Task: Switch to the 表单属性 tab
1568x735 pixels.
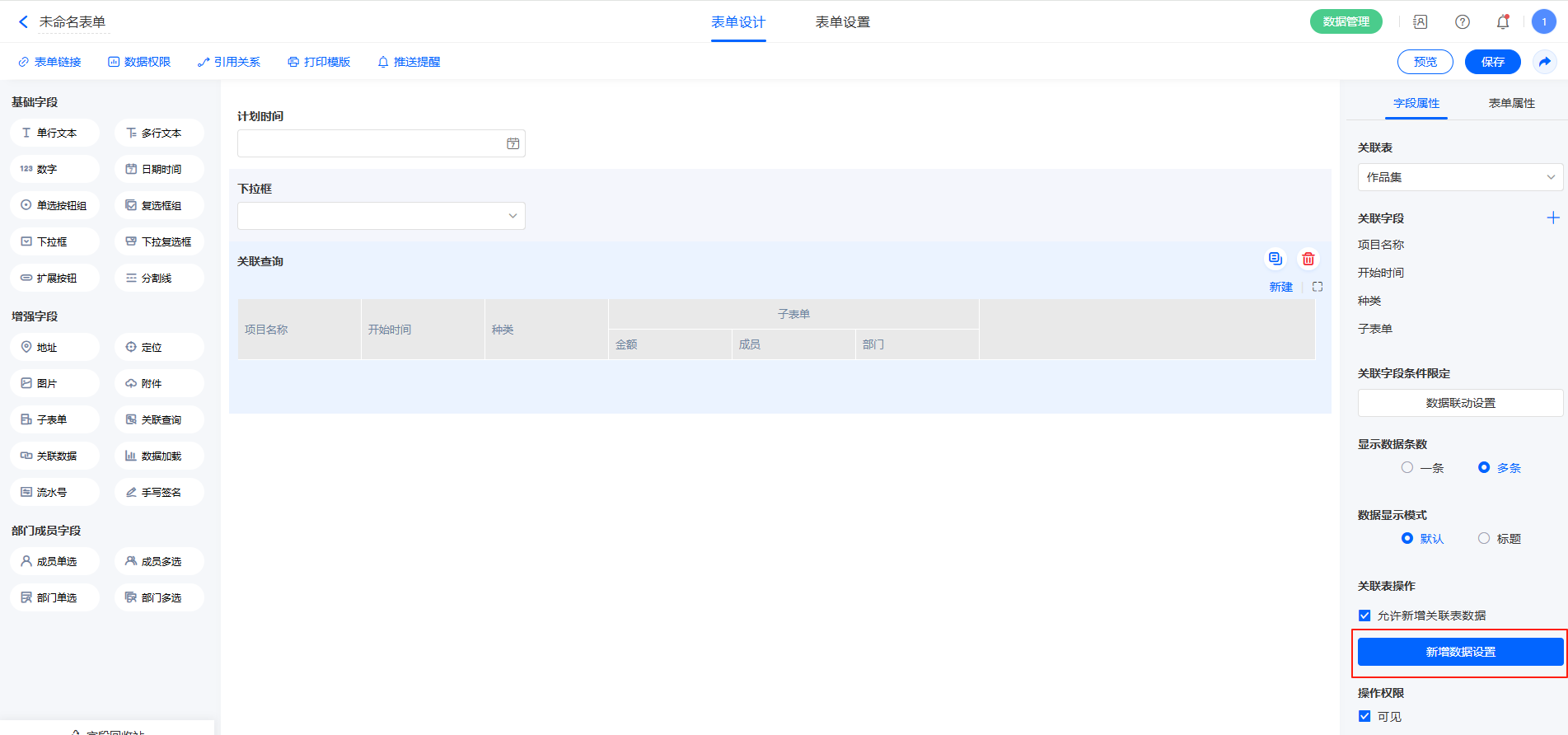Action: coord(1511,103)
